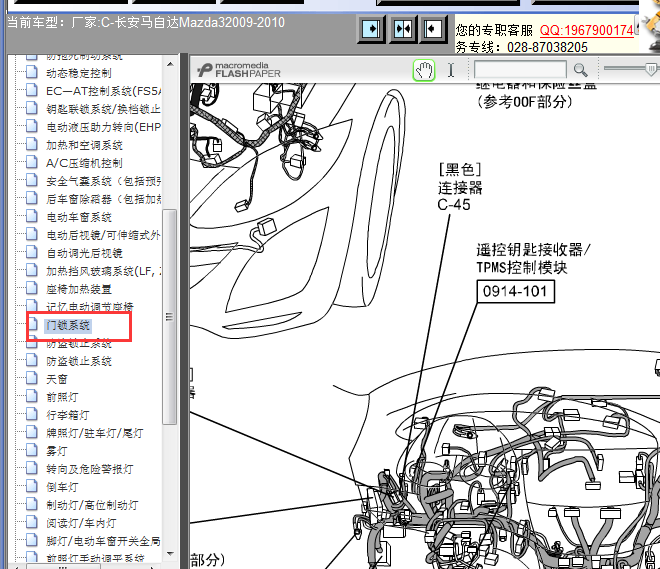Screen dimensions: 660x569
Task: Open 加热和空调系统 entry
Action: pyautogui.click(x=84, y=146)
